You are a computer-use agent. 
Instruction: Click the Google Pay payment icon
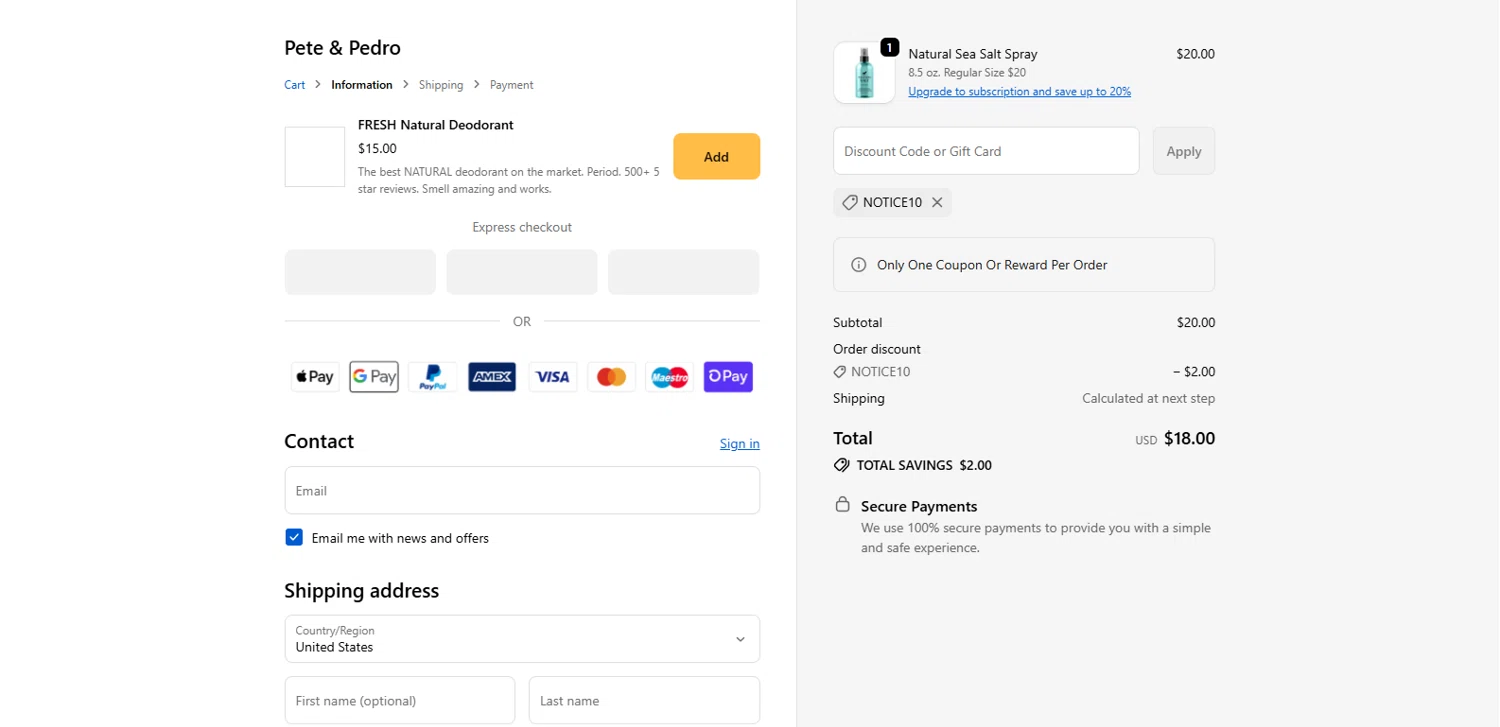(374, 377)
